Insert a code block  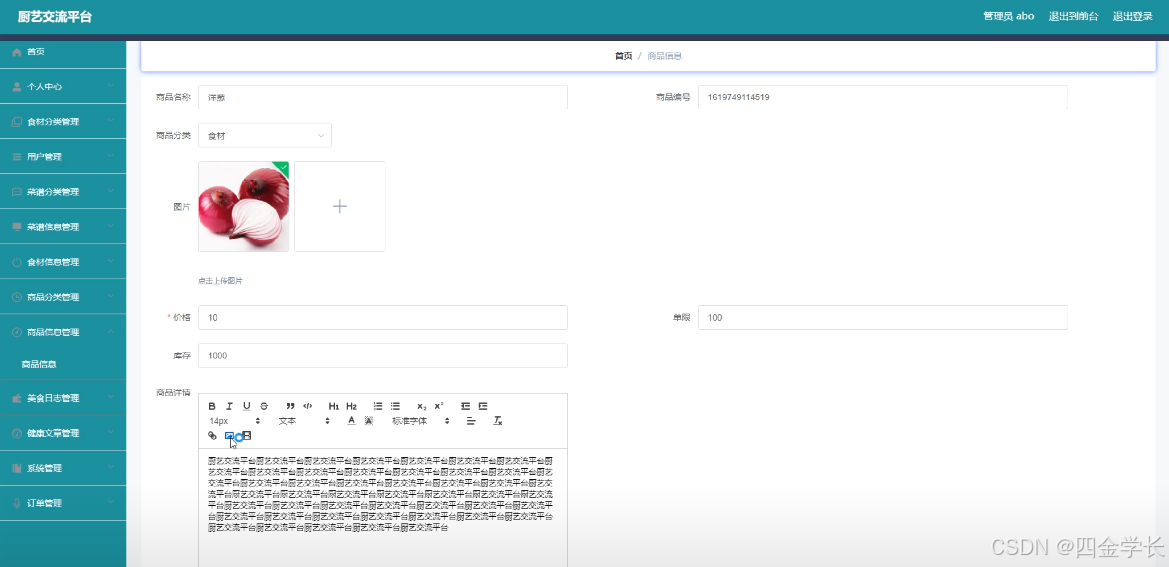[x=307, y=406]
